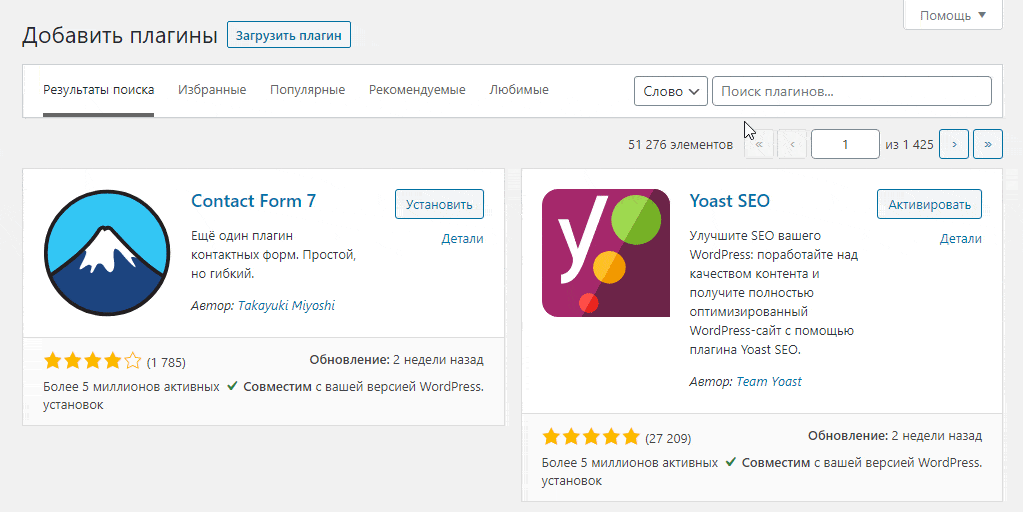The width and height of the screenshot is (1023, 512).
Task: Click the (1 785) ratings count
Action: click(166, 362)
